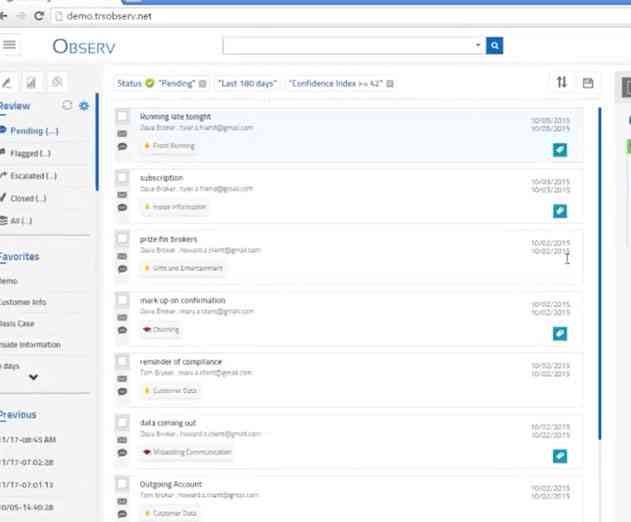Screen dimensions: 631x522
Task: Open previous search 11/17-08:45 AM
Action: [x=28, y=439]
